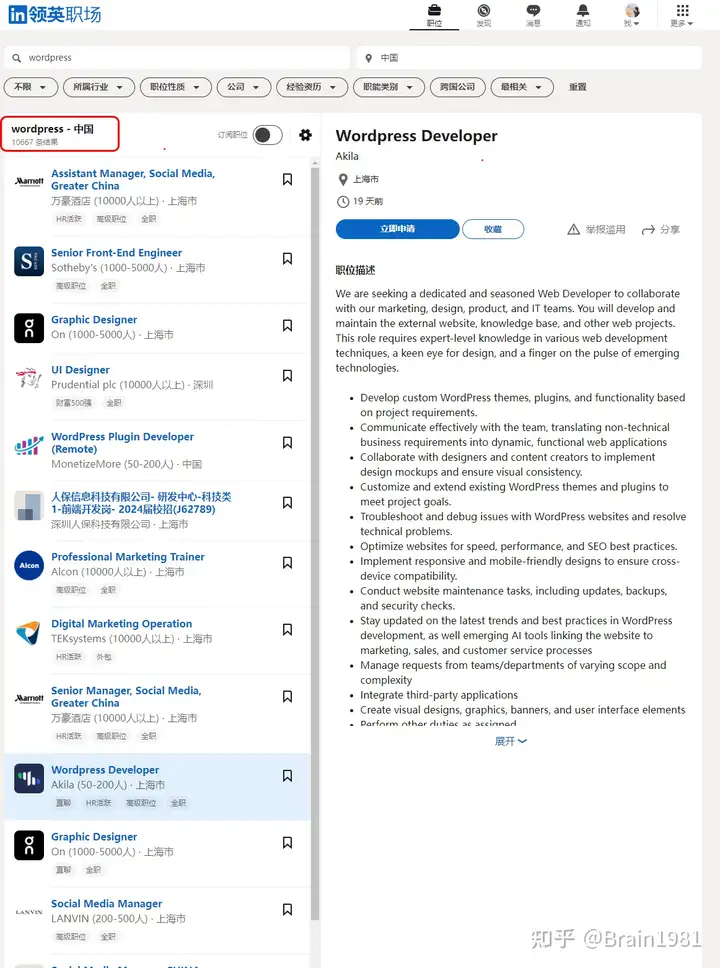
Task: Expand full job description with 展开
Action: click(510, 741)
